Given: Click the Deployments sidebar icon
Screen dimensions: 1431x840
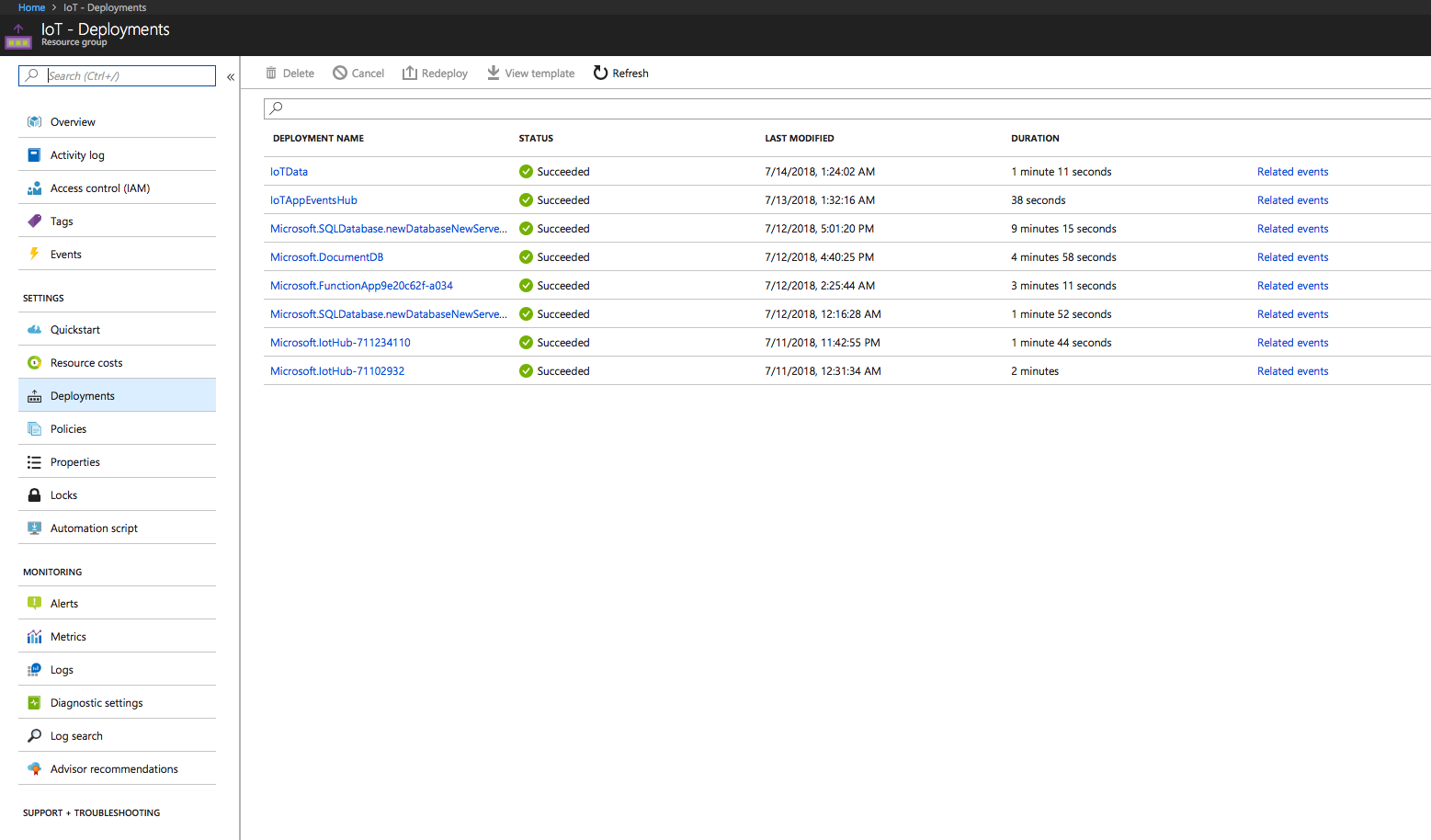Looking at the screenshot, I should click(x=34, y=396).
